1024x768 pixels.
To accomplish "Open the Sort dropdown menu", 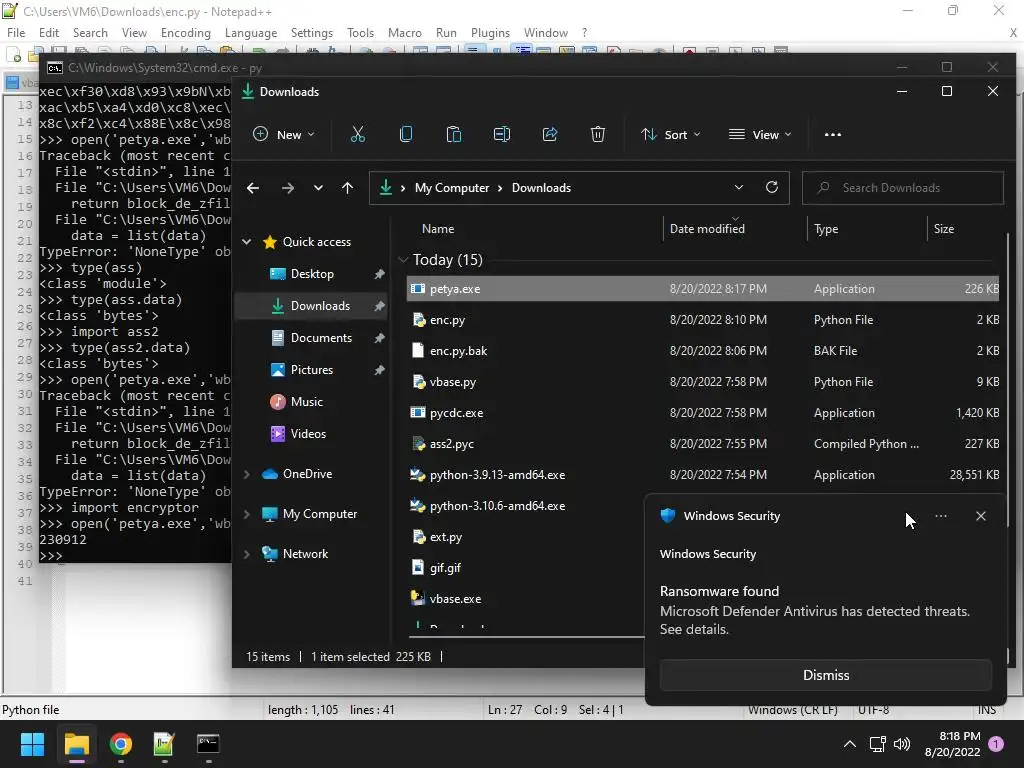I will point(670,135).
